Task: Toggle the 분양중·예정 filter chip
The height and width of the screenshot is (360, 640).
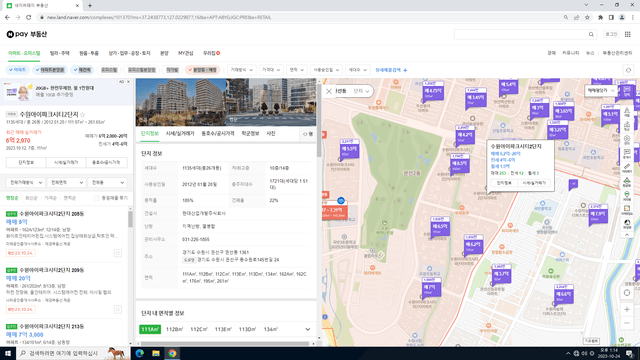Action: [x=202, y=70]
